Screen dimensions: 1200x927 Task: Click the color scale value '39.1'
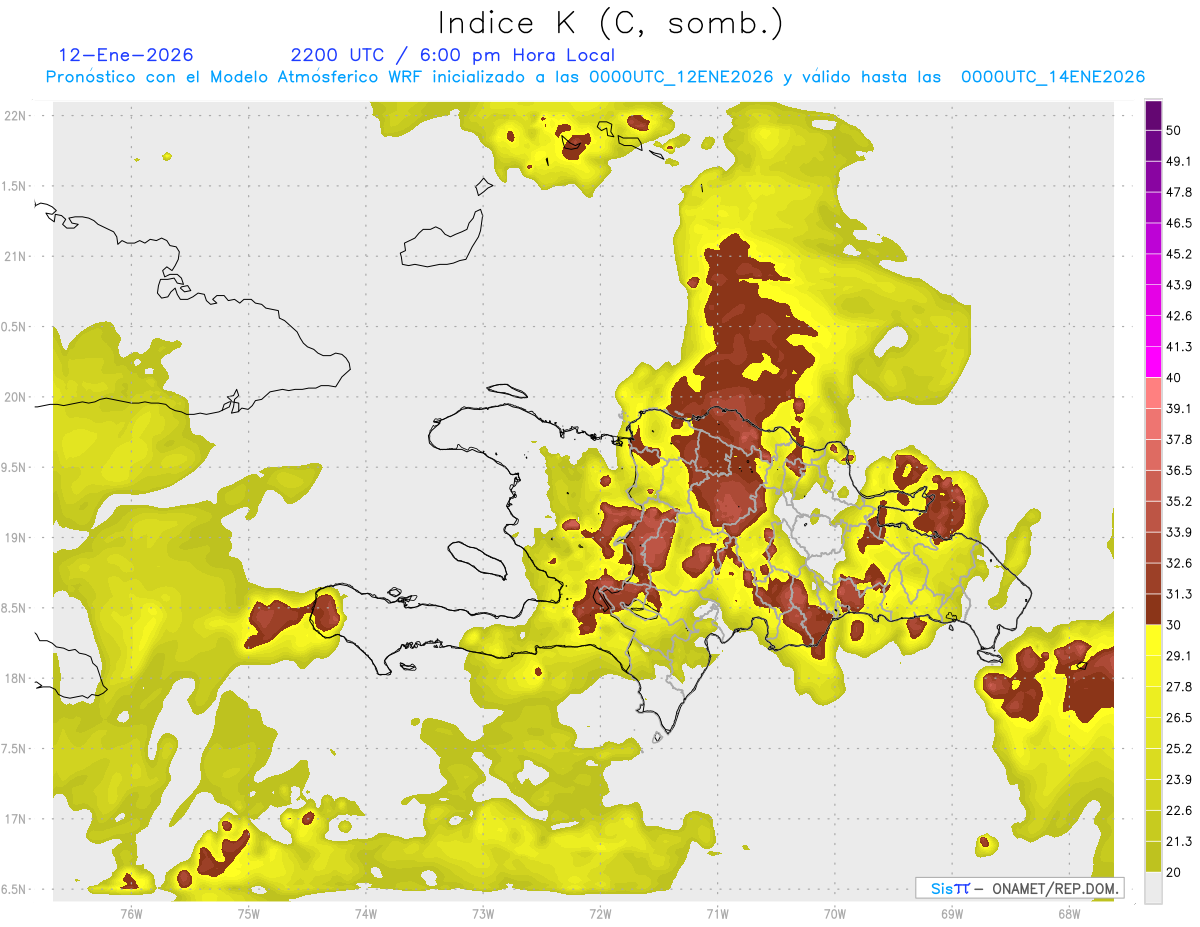pos(1179,409)
